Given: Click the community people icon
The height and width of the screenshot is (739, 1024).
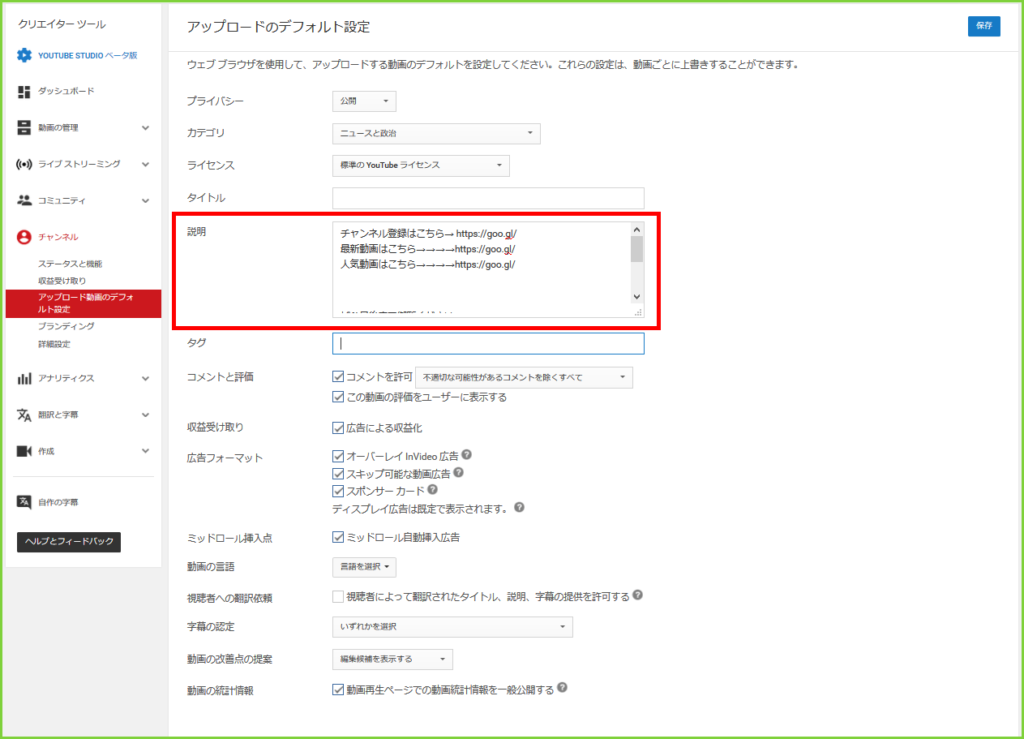Looking at the screenshot, I should pos(24,200).
